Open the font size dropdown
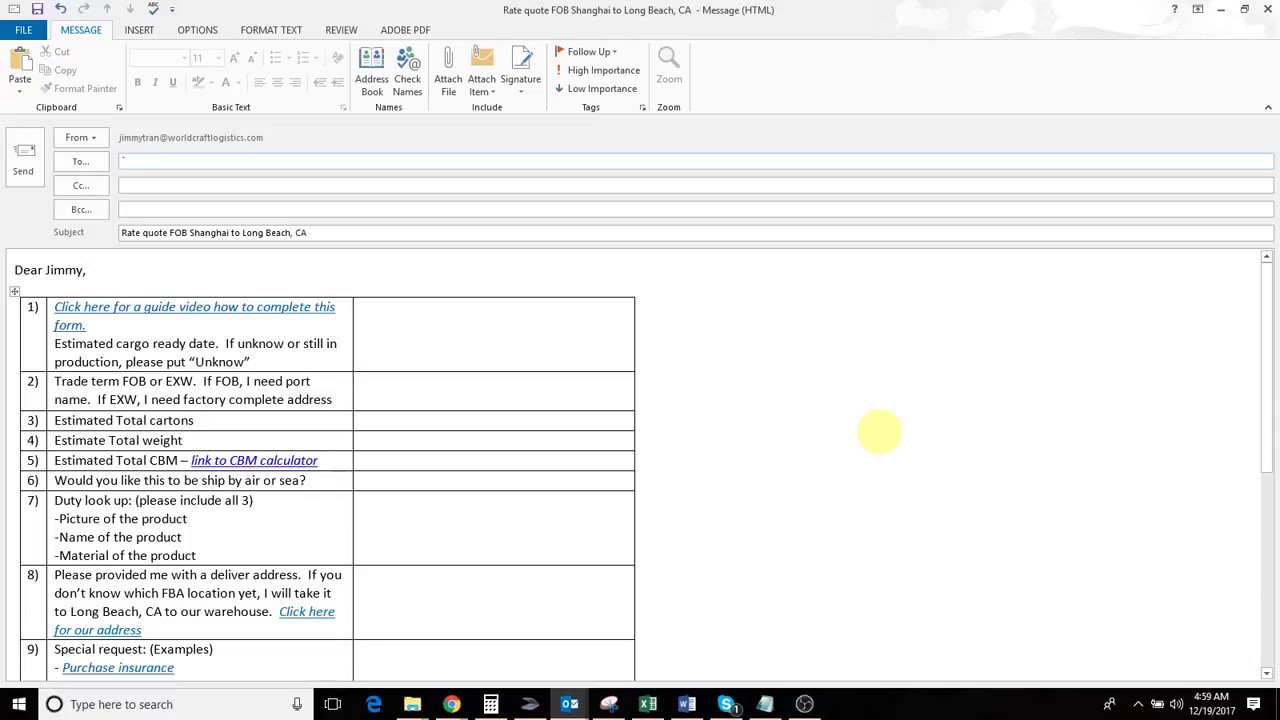Viewport: 1280px width, 720px height. [x=219, y=58]
